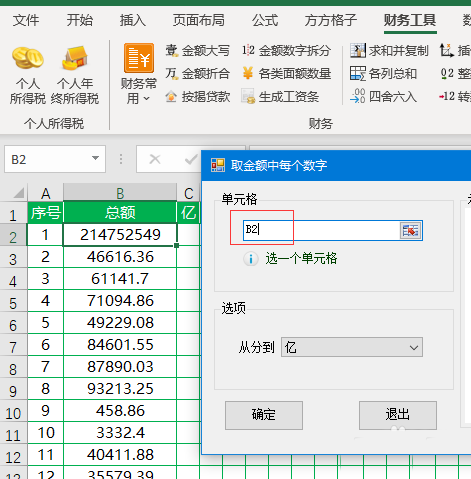Viewport: 471px width, 479px height.
Task: Select the 金额数字拆分 tool
Action: (x=286, y=51)
